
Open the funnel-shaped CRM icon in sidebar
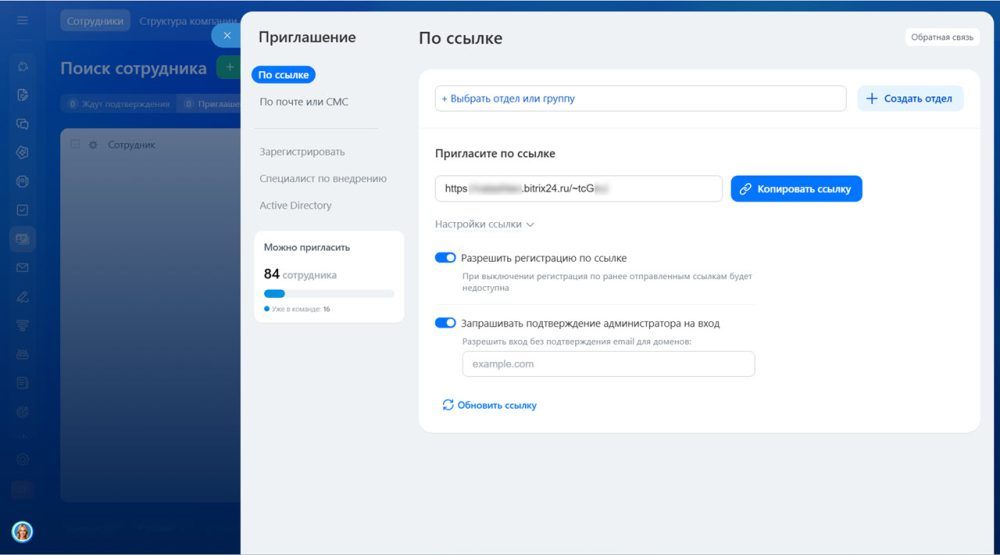pyautogui.click(x=22, y=325)
